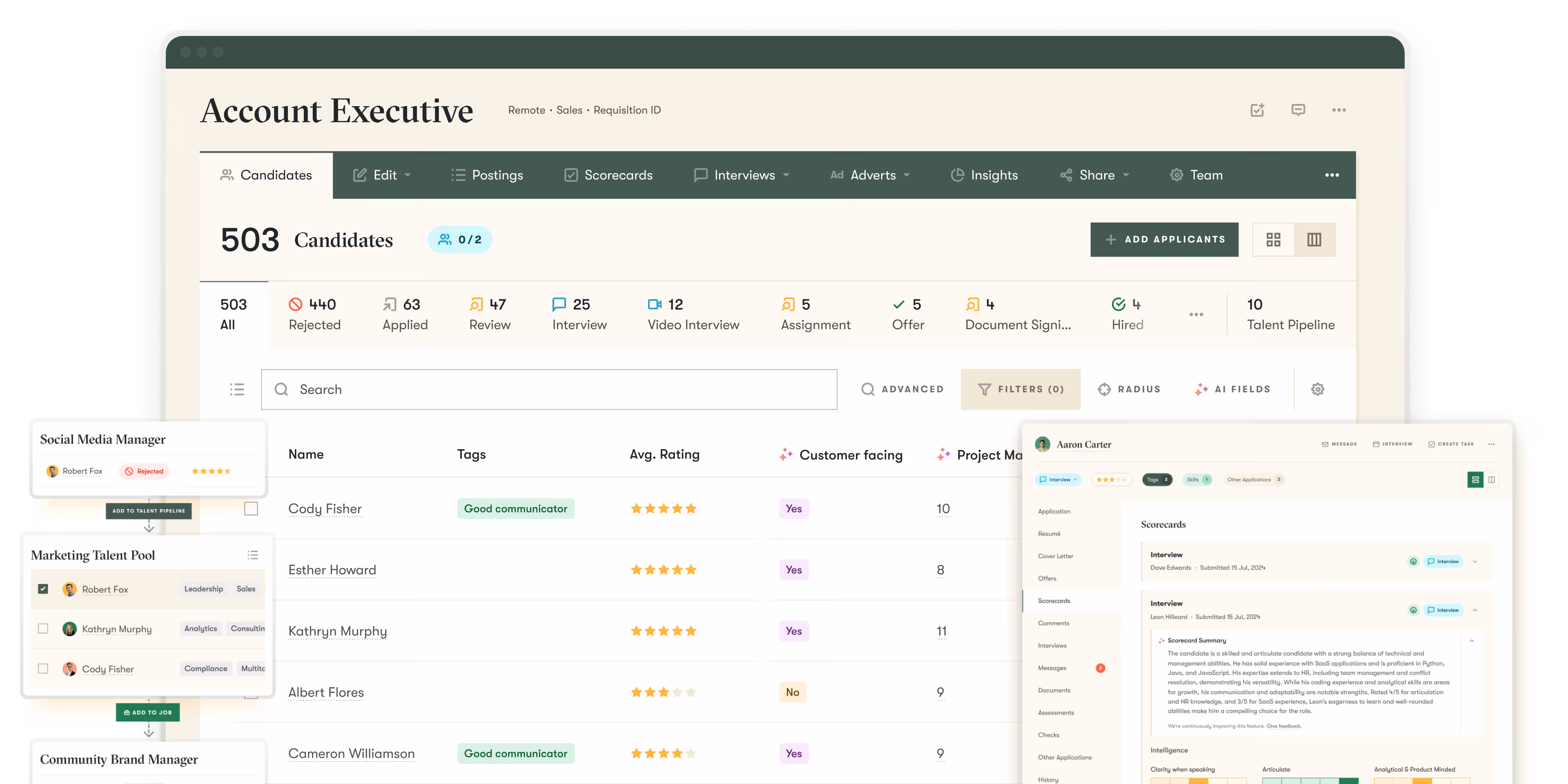Click Aaron Carter's profile avatar
The height and width of the screenshot is (784, 1568).
pos(1042,444)
